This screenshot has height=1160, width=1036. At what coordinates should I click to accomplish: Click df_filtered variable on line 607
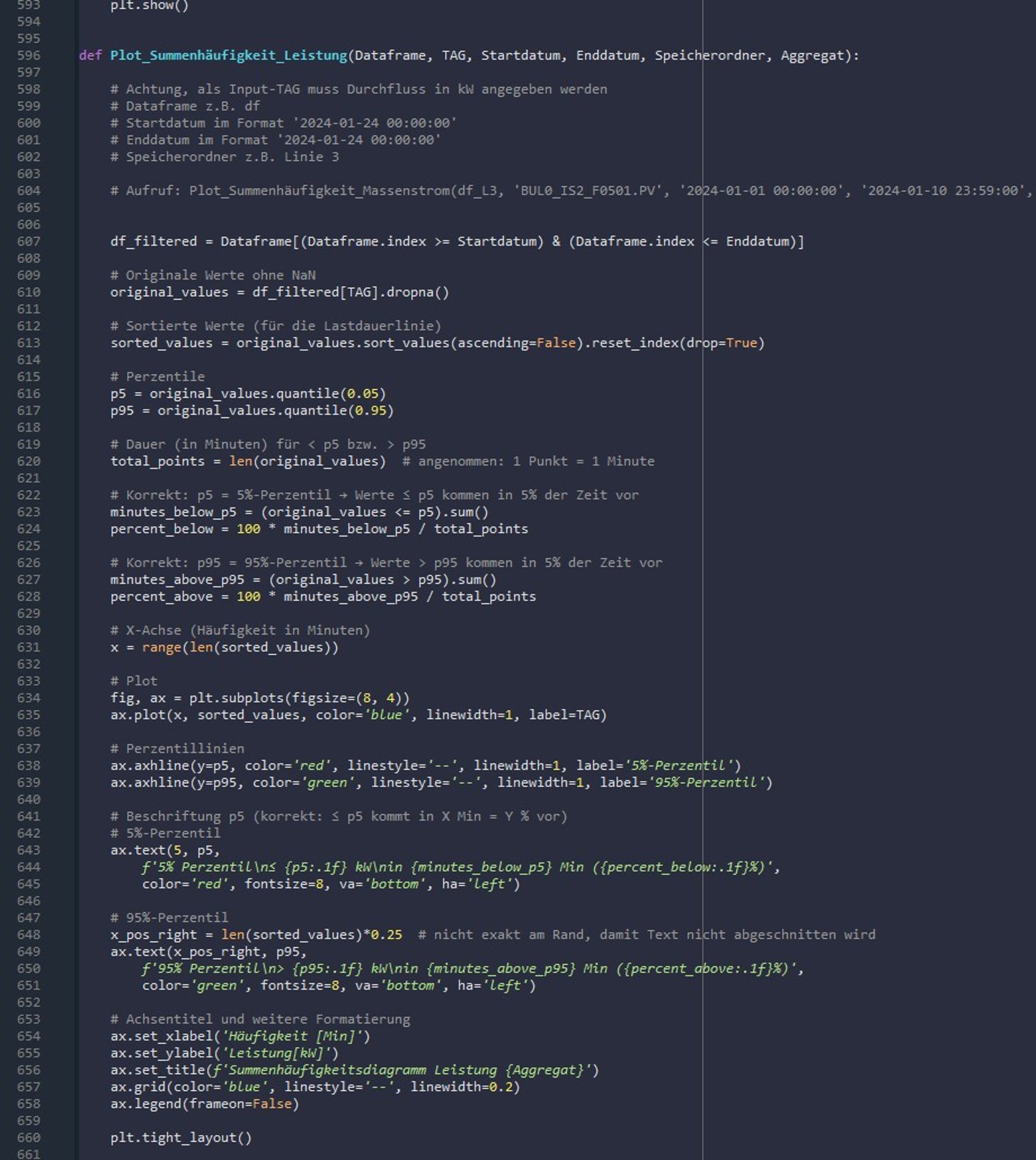coord(153,241)
